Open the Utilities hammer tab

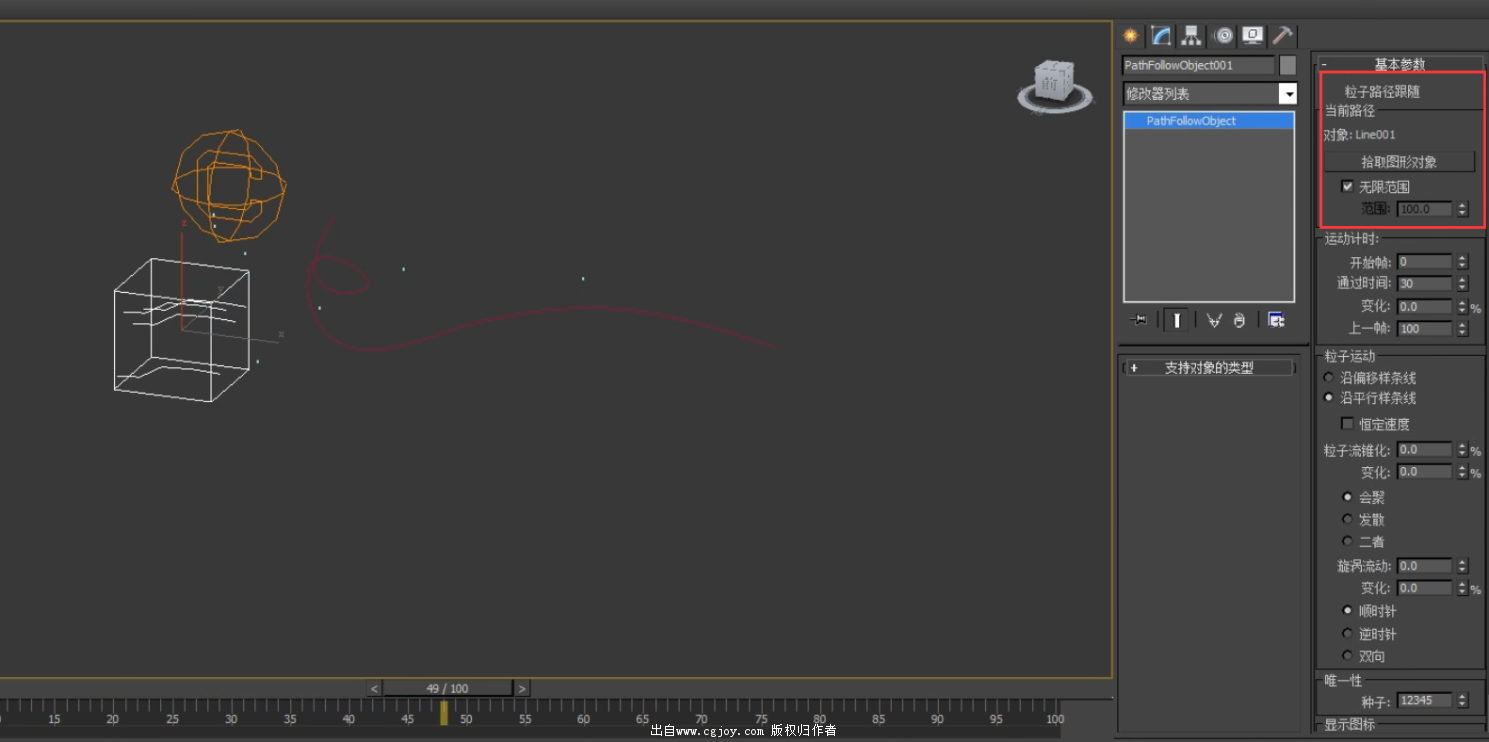[x=1282, y=35]
